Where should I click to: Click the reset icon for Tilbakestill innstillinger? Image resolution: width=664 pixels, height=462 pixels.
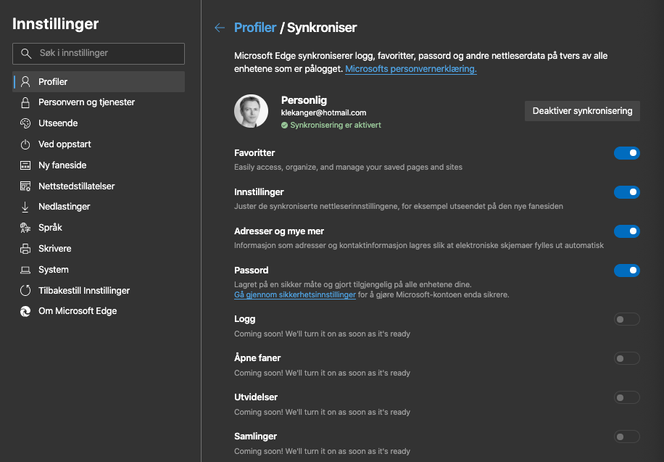[25, 290]
